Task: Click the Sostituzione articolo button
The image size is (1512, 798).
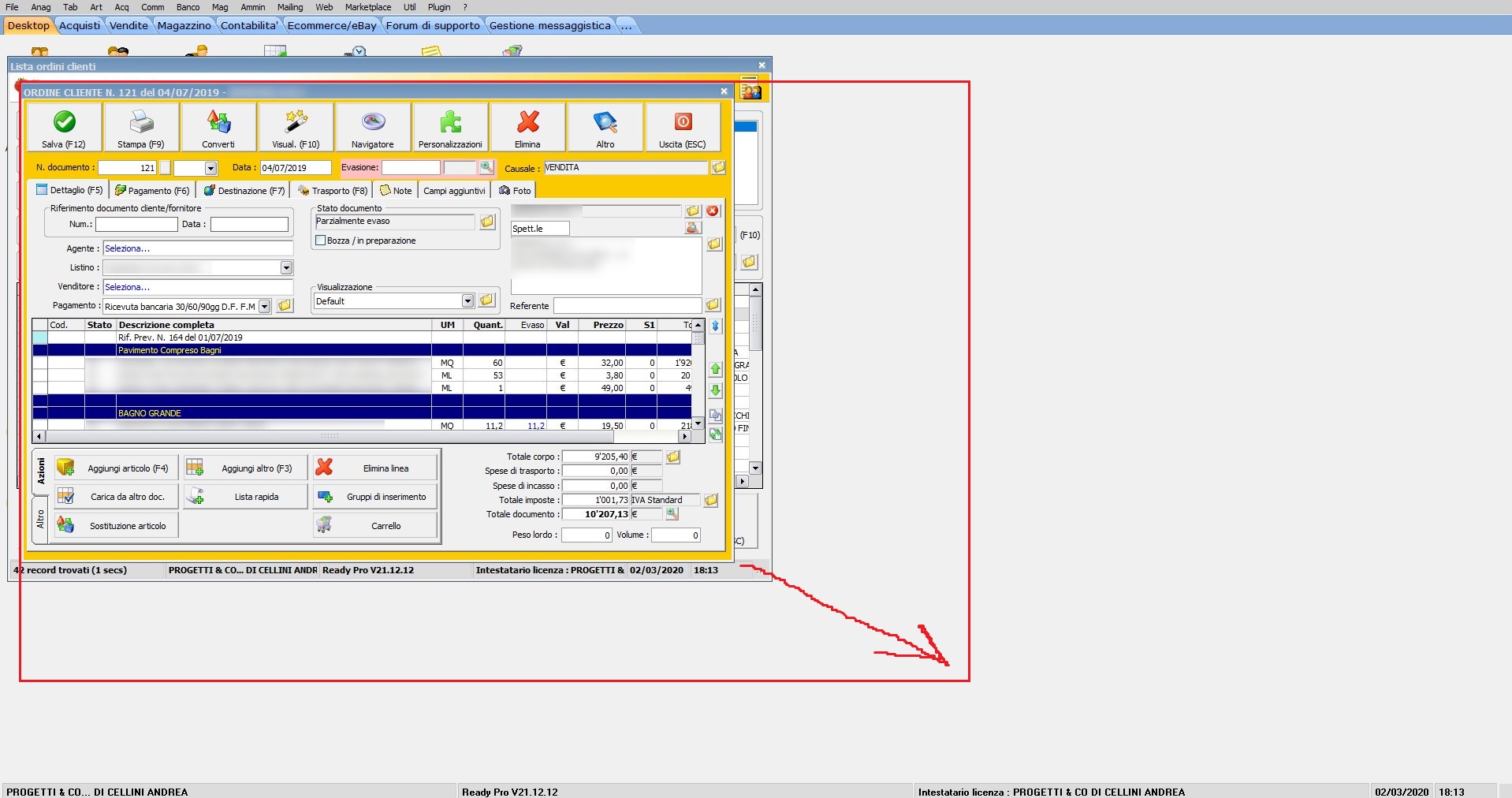Action: [x=117, y=526]
